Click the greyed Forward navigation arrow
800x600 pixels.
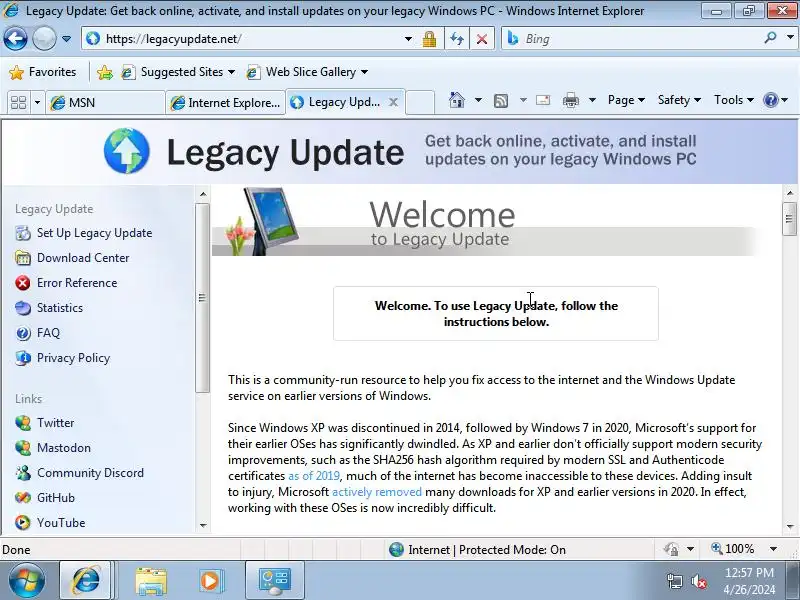pos(44,39)
